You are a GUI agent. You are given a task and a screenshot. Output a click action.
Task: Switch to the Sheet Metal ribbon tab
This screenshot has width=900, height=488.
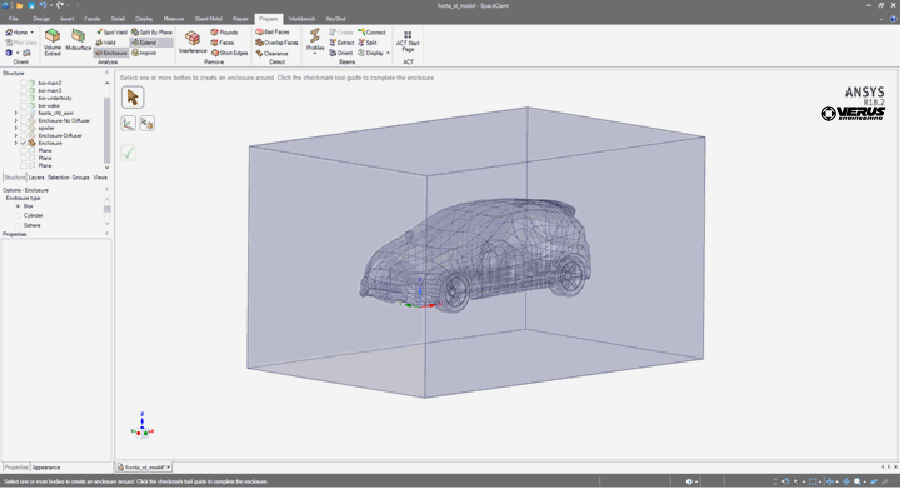click(208, 19)
